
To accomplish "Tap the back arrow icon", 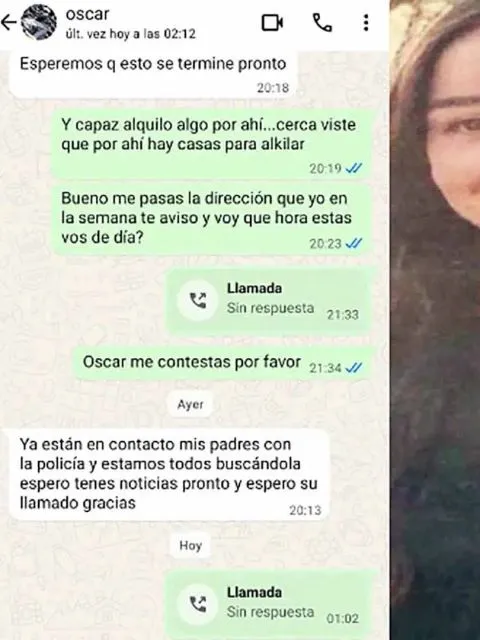I will coord(8,23).
